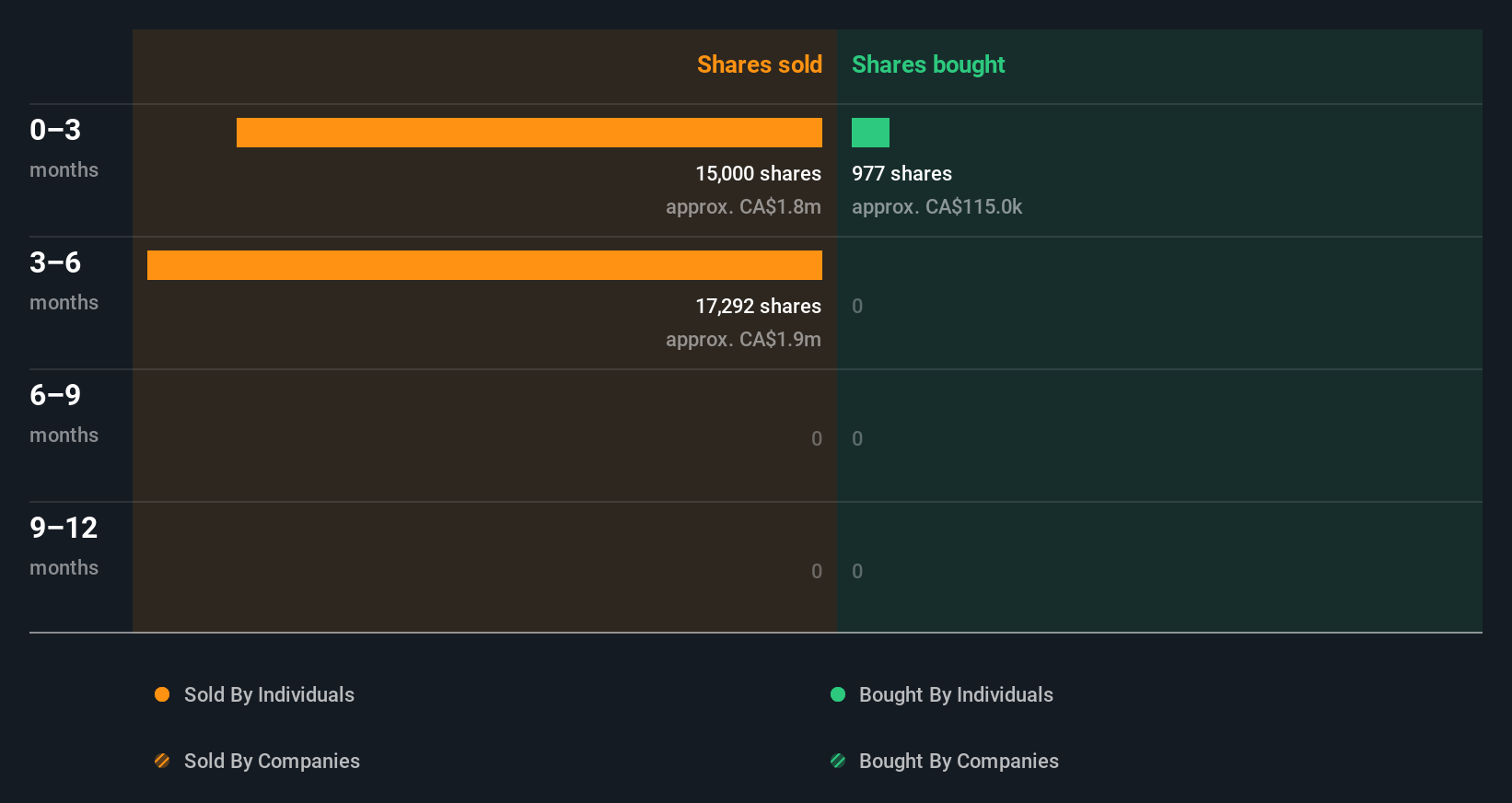
Task: Click the Shares bought column header
Action: point(928,64)
